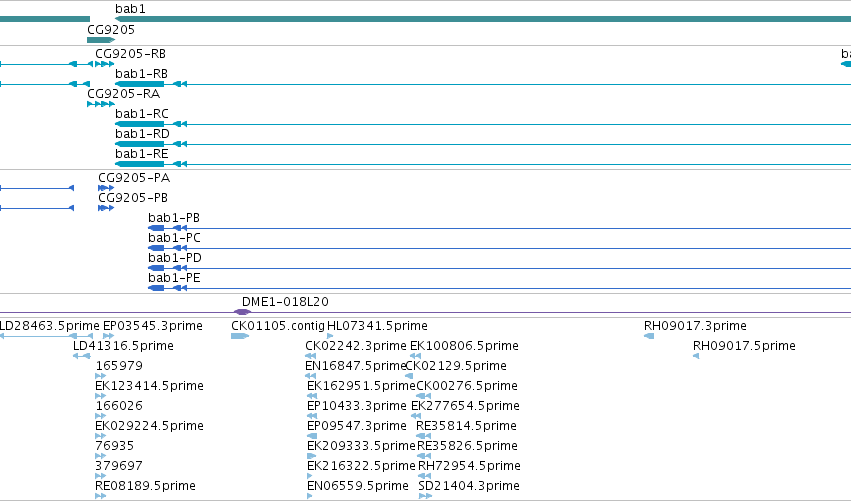Select the bab1-RD transcript label
Screen dimensions: 851x501
pyautogui.click(x=142, y=134)
